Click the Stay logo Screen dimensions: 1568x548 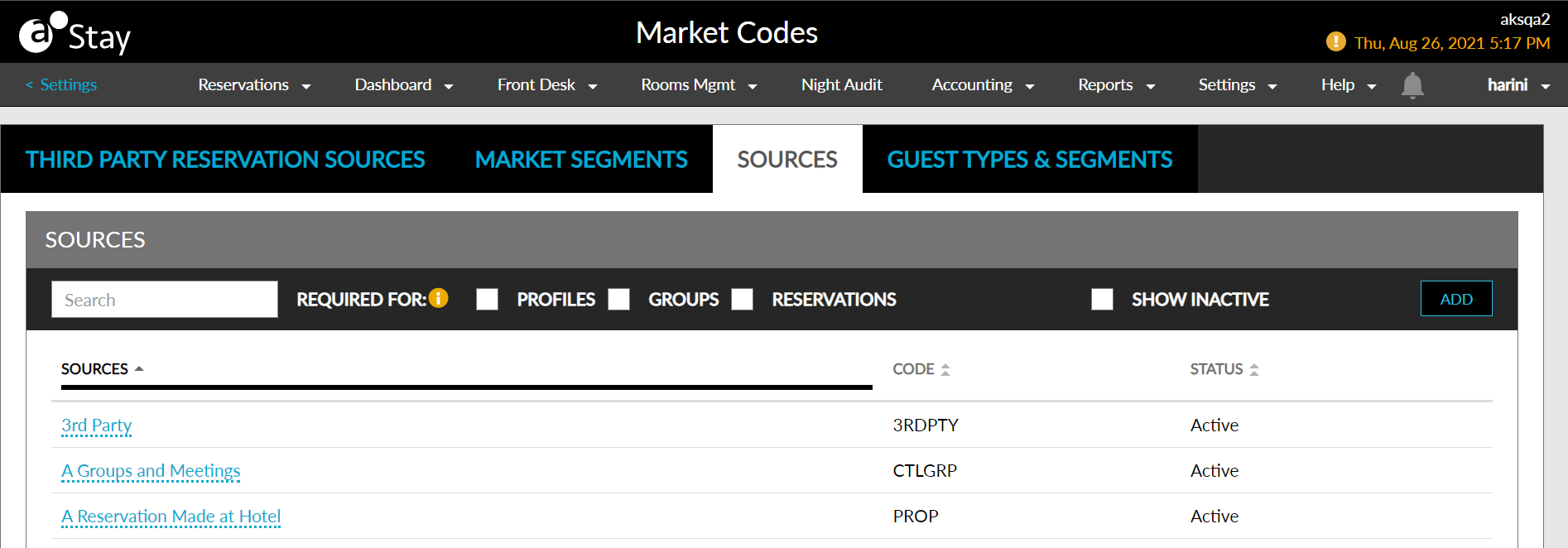pyautogui.click(x=75, y=34)
